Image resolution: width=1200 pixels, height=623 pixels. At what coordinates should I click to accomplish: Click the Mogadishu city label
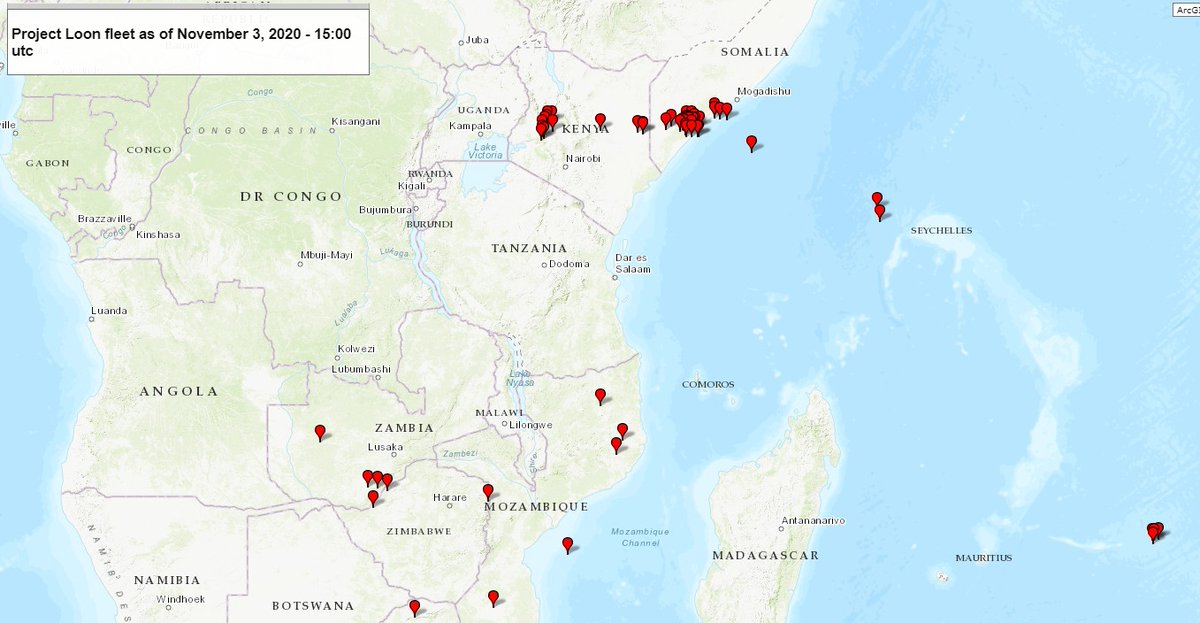click(x=763, y=92)
